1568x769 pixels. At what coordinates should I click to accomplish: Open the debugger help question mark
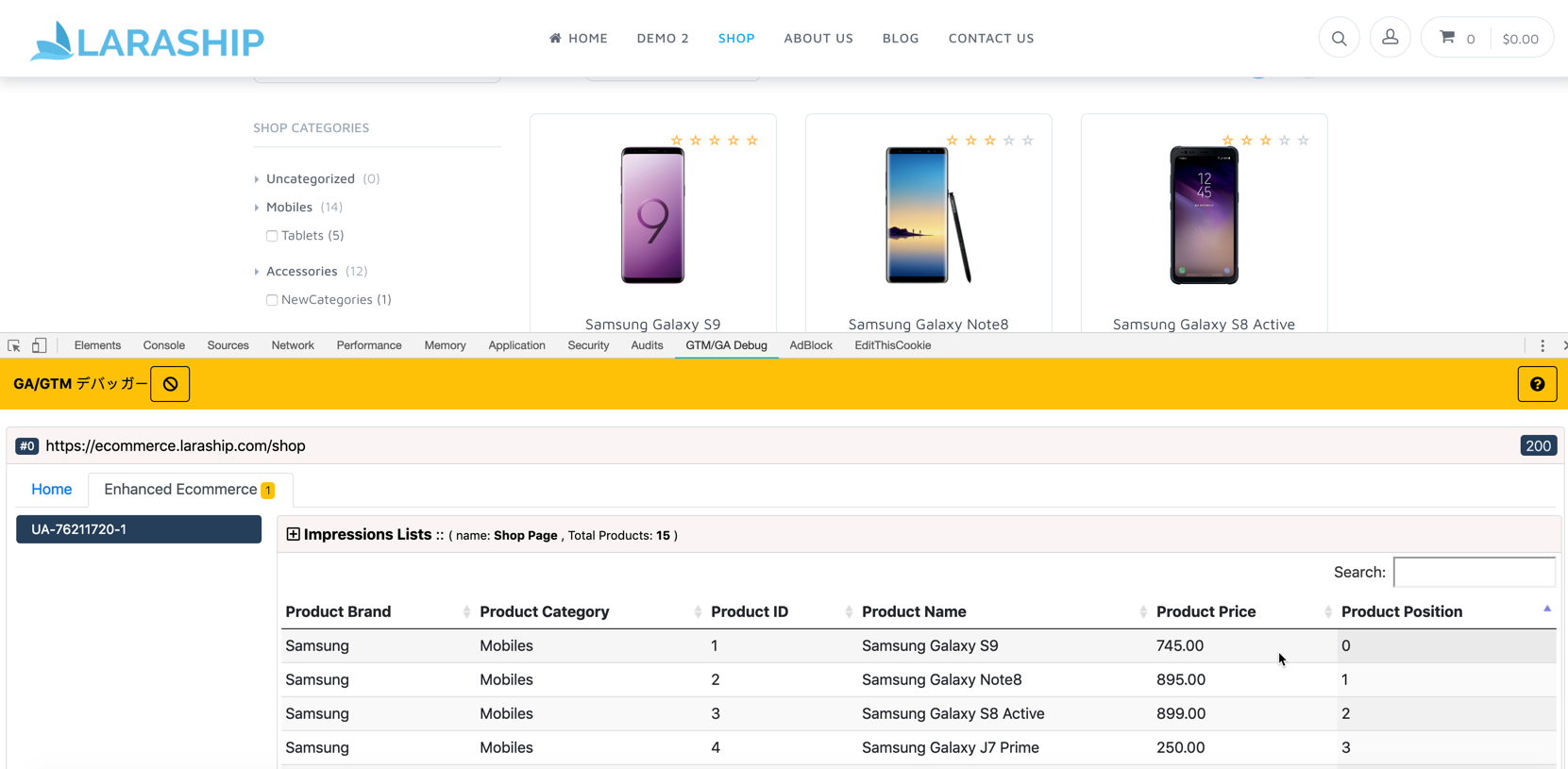click(x=1537, y=384)
